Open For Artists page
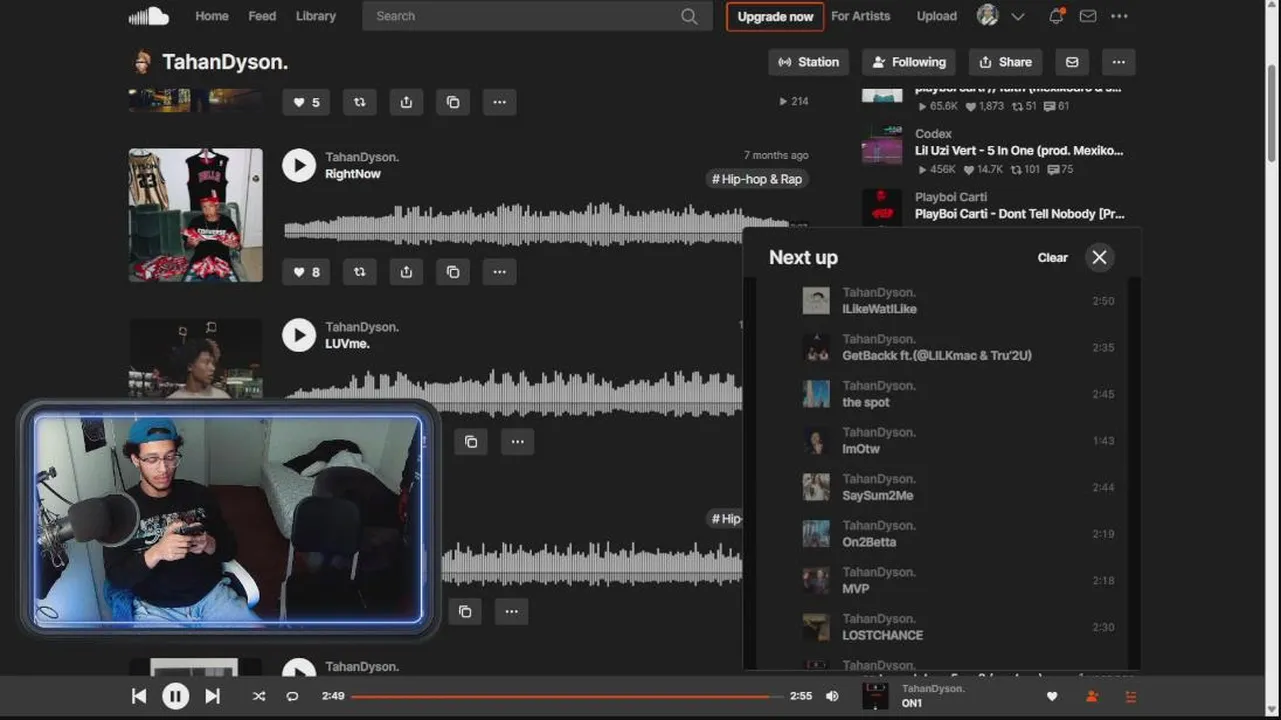 (x=861, y=16)
